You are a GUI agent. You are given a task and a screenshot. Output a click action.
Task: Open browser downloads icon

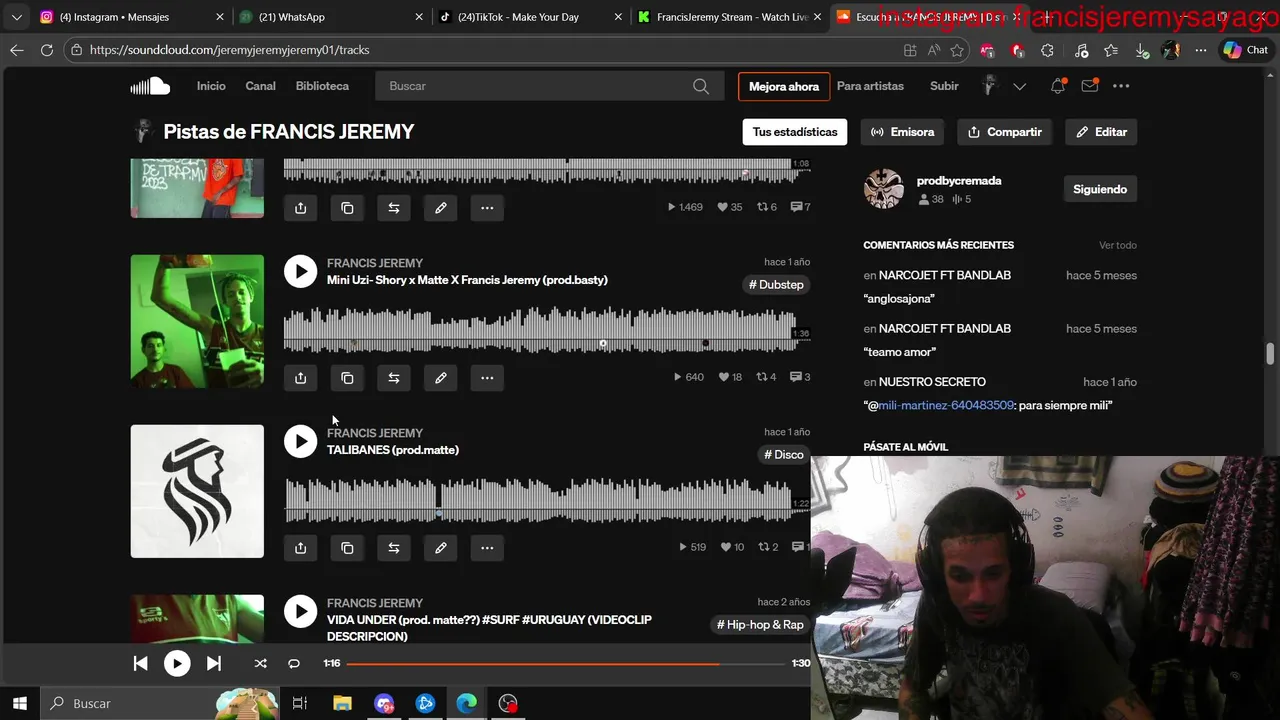1142,50
